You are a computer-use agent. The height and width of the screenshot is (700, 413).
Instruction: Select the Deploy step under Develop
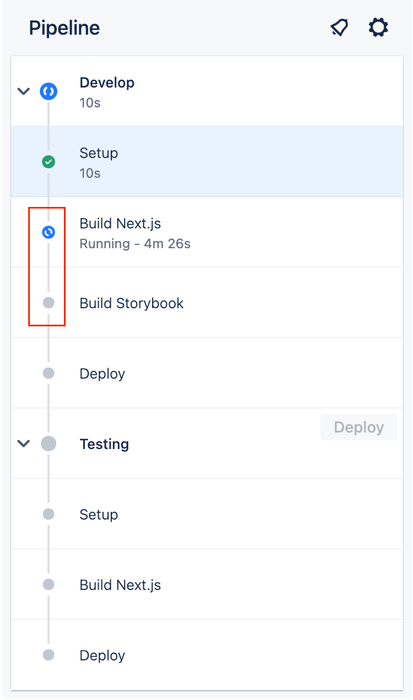click(x=207, y=373)
